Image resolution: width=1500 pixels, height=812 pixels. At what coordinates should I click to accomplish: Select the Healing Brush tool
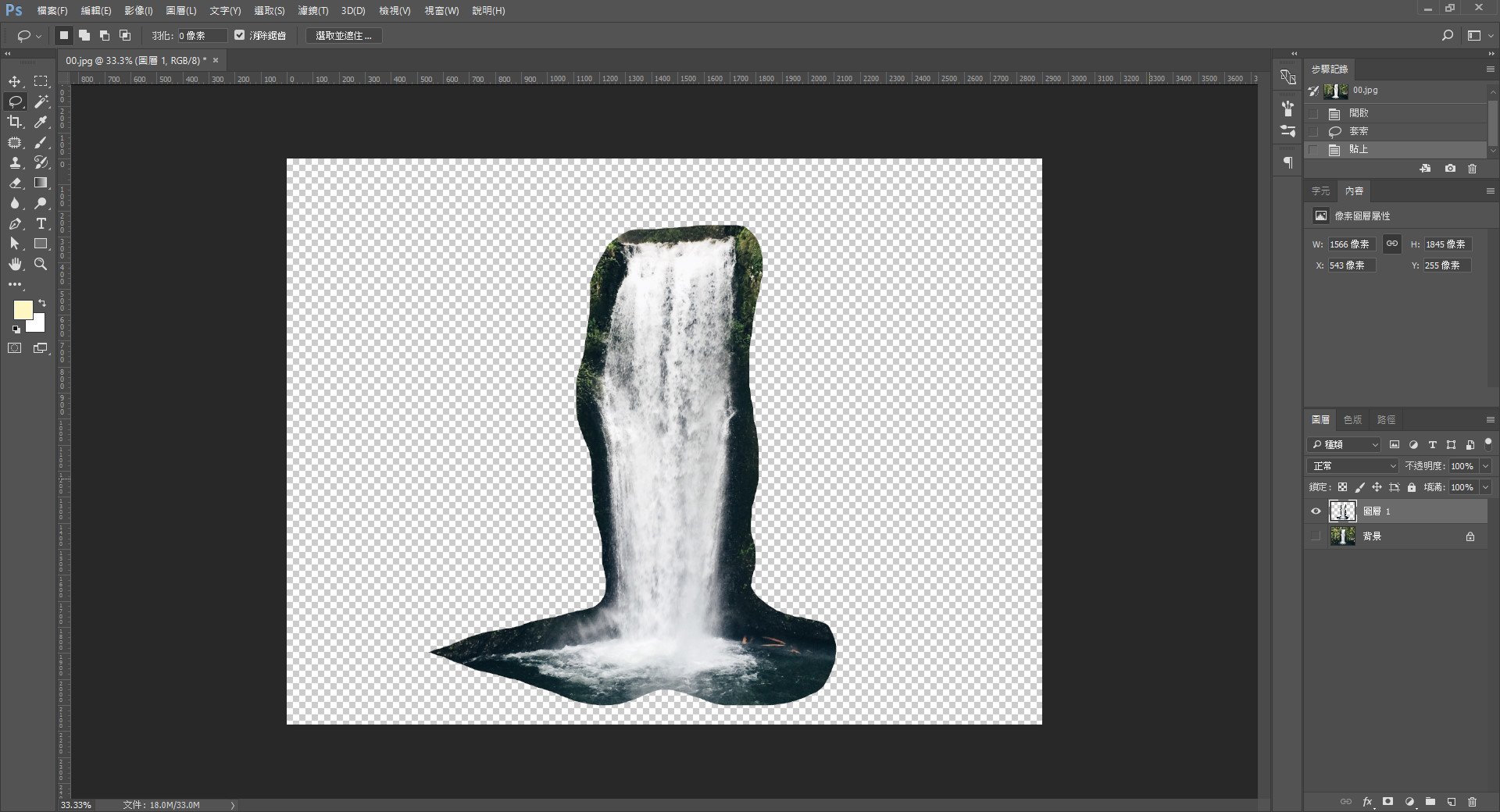(x=15, y=142)
